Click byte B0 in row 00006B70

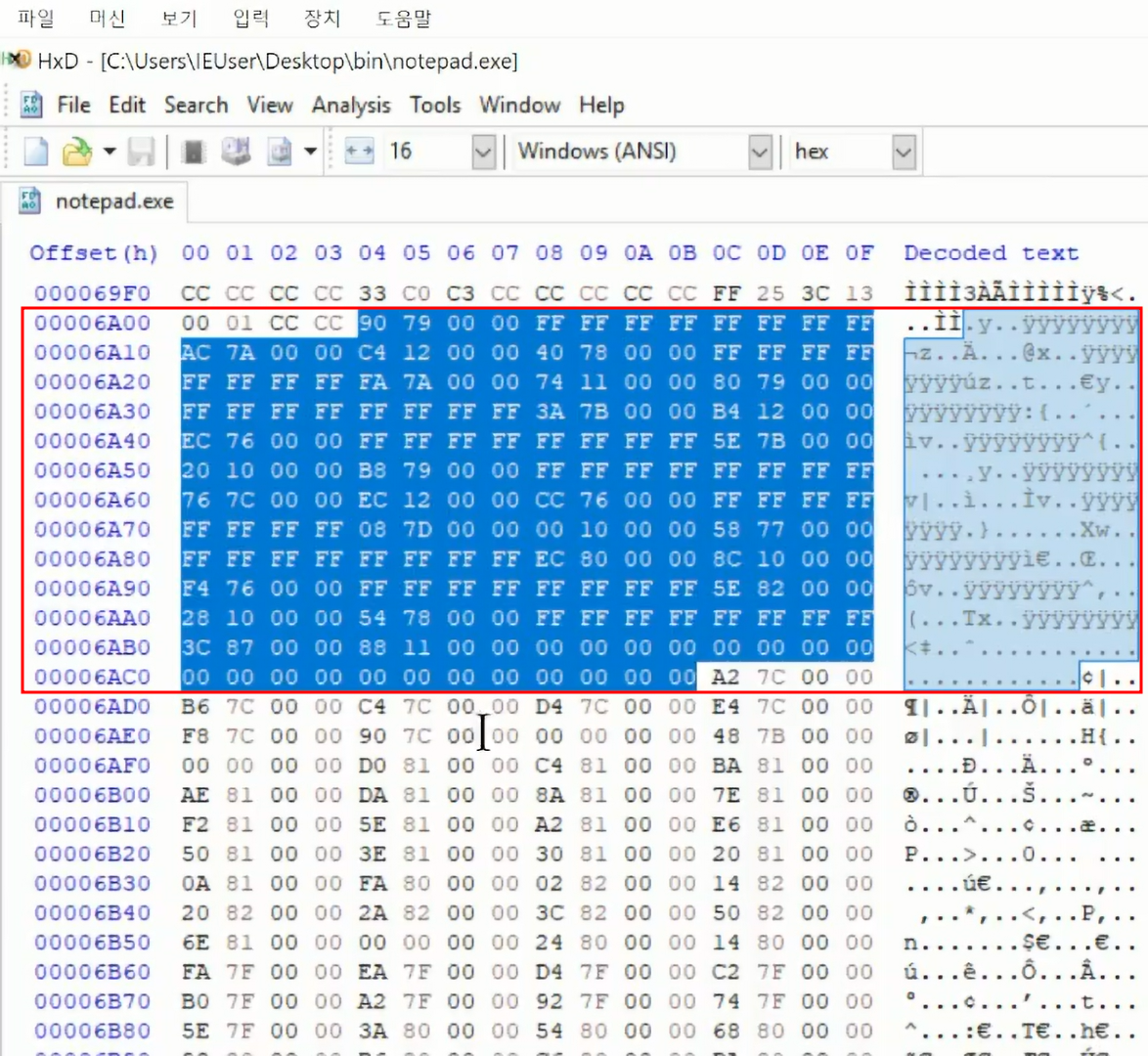click(196, 1002)
